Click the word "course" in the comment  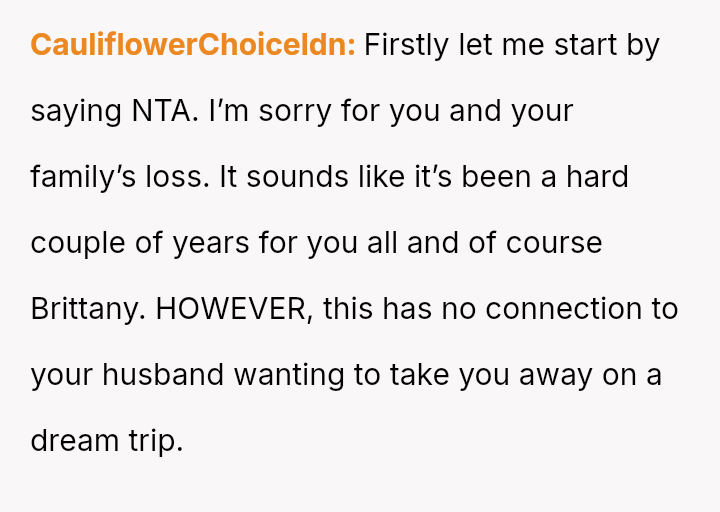click(554, 243)
